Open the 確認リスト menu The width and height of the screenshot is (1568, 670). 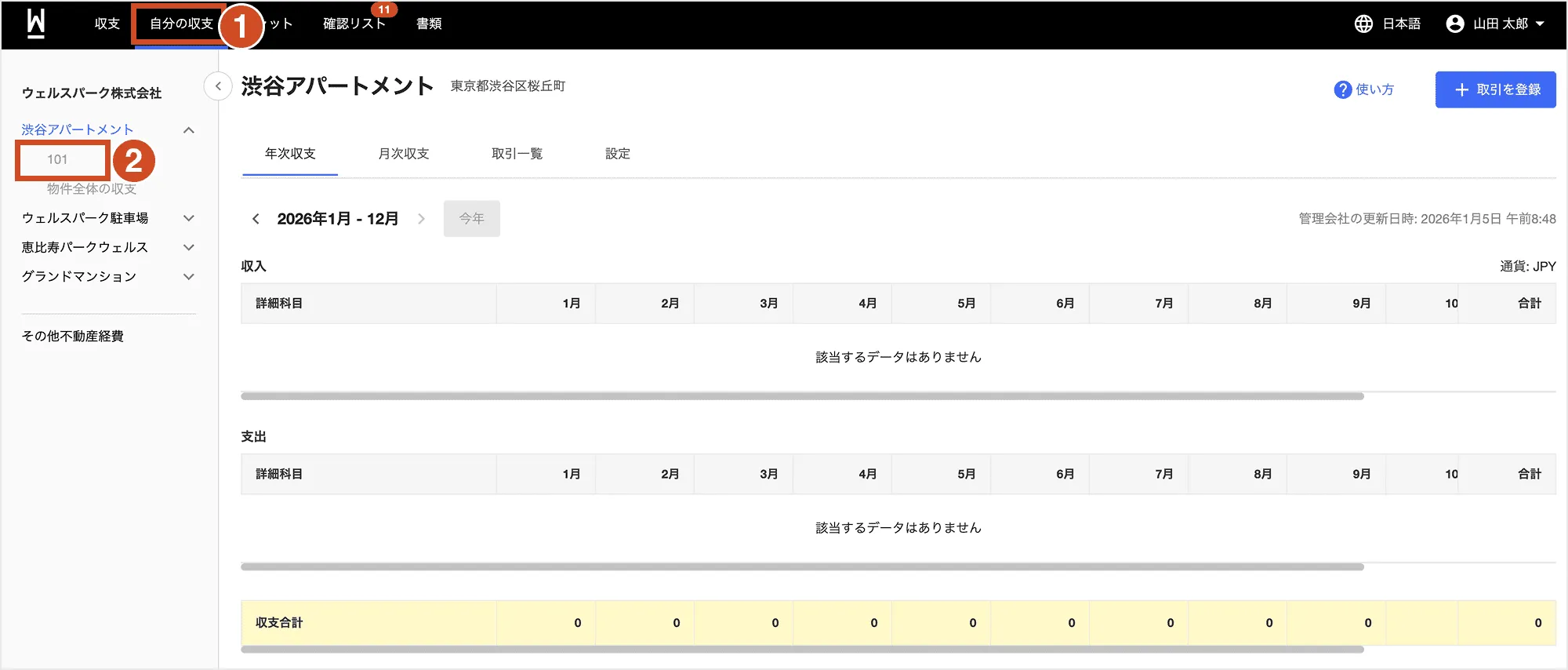[354, 24]
